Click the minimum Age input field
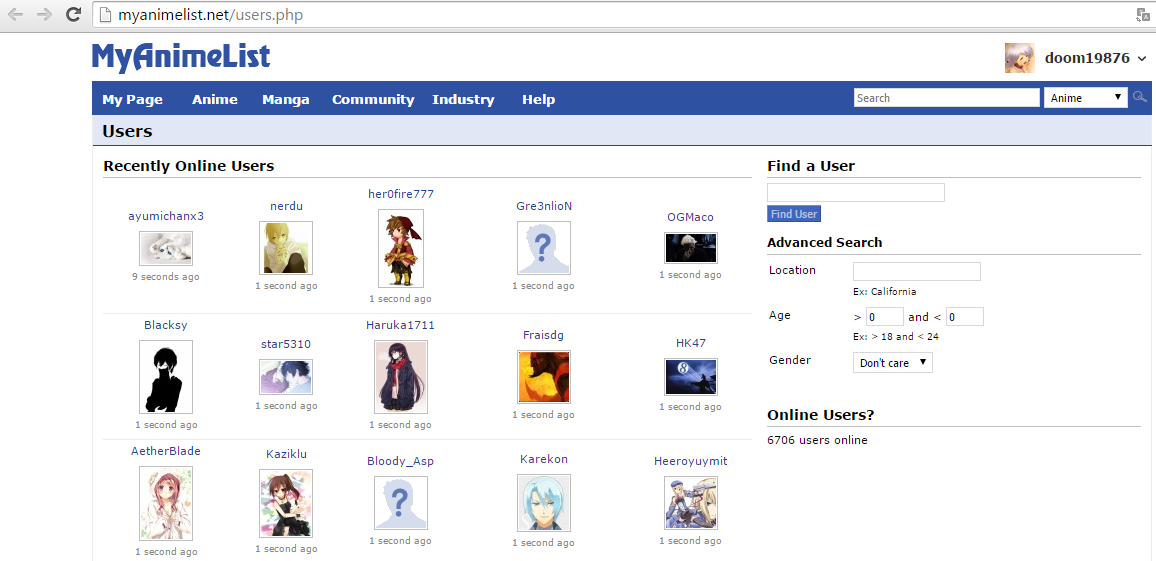The image size is (1156, 561). point(885,317)
